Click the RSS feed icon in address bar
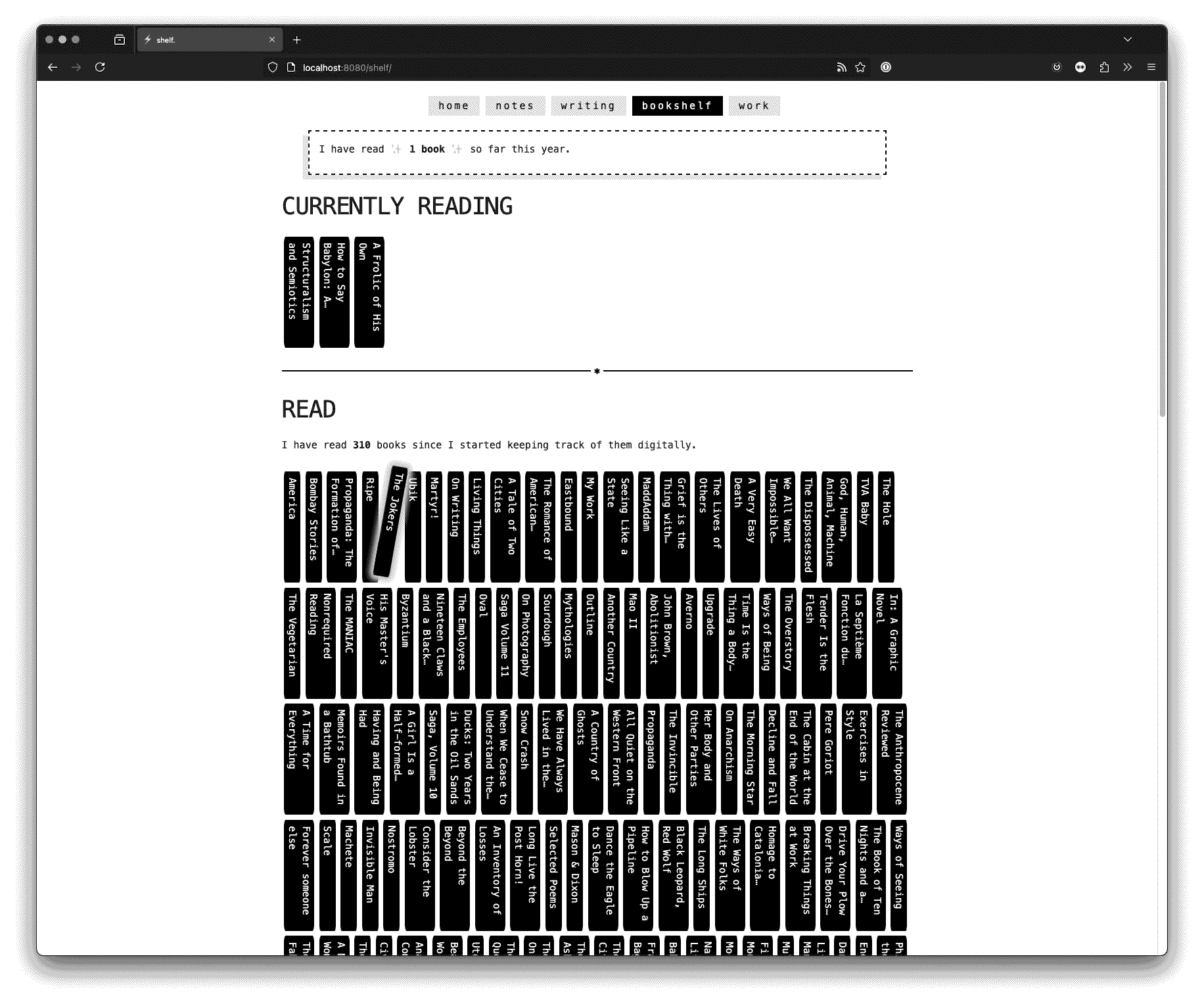1204x1004 pixels. point(841,67)
